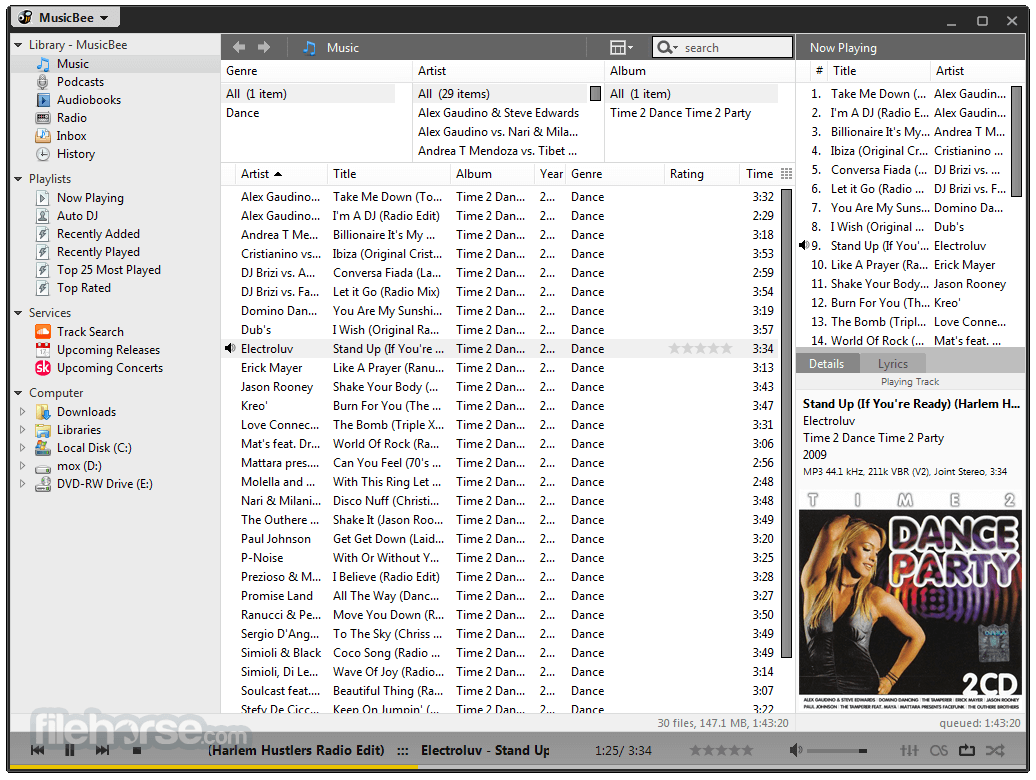Switch to the Lyrics tab
Screen dimensions: 1036x780
(x=893, y=363)
